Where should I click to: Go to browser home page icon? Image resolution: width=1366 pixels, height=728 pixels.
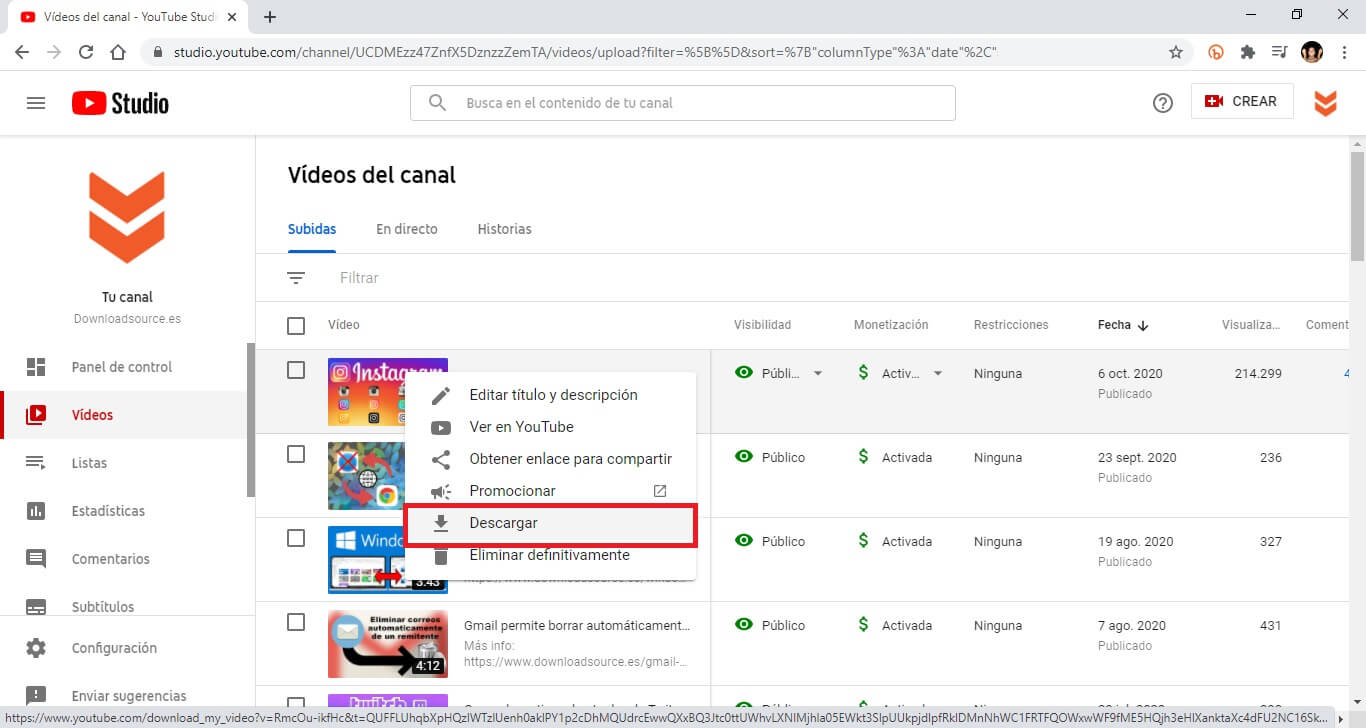pyautogui.click(x=118, y=52)
